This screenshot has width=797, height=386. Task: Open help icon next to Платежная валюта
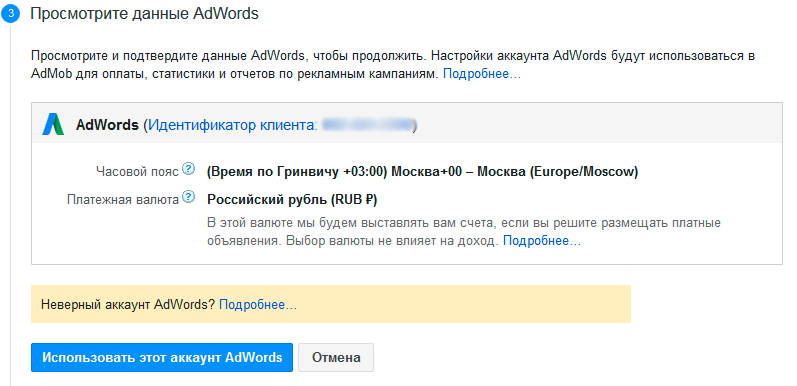tap(189, 196)
